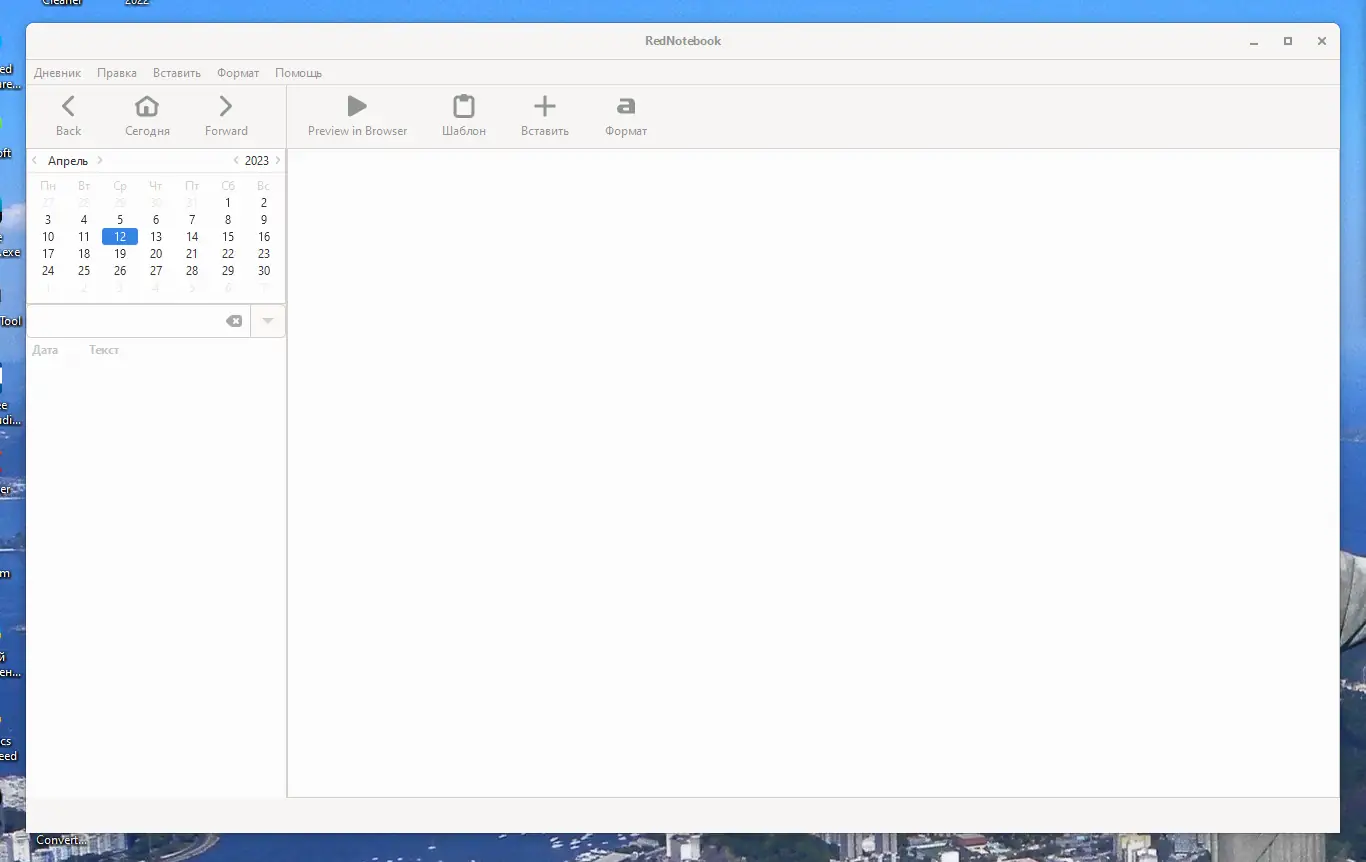Open the Помощь menu

click(298, 72)
